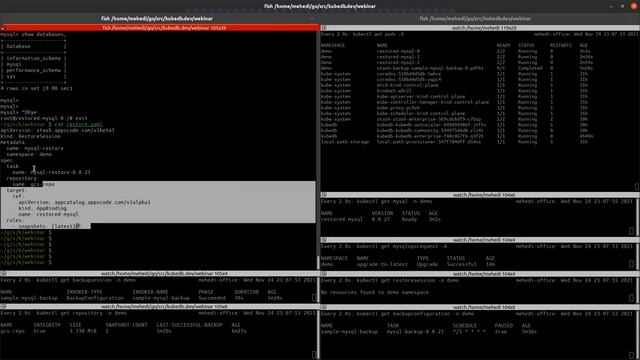The height and width of the screenshot is (360, 640).
Task: Click sample-mysql-backup in backupconfiguration pane
Action: point(349,331)
